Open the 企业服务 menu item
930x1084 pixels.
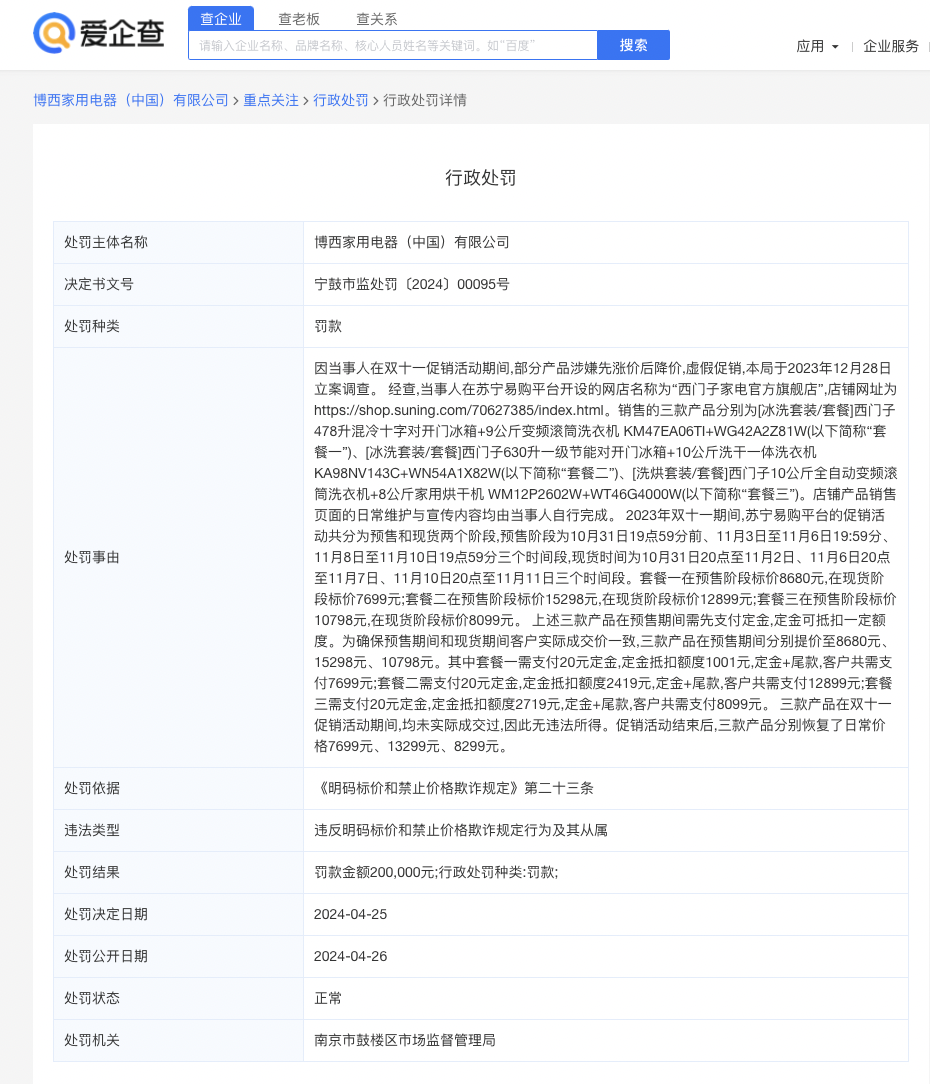tap(891, 46)
